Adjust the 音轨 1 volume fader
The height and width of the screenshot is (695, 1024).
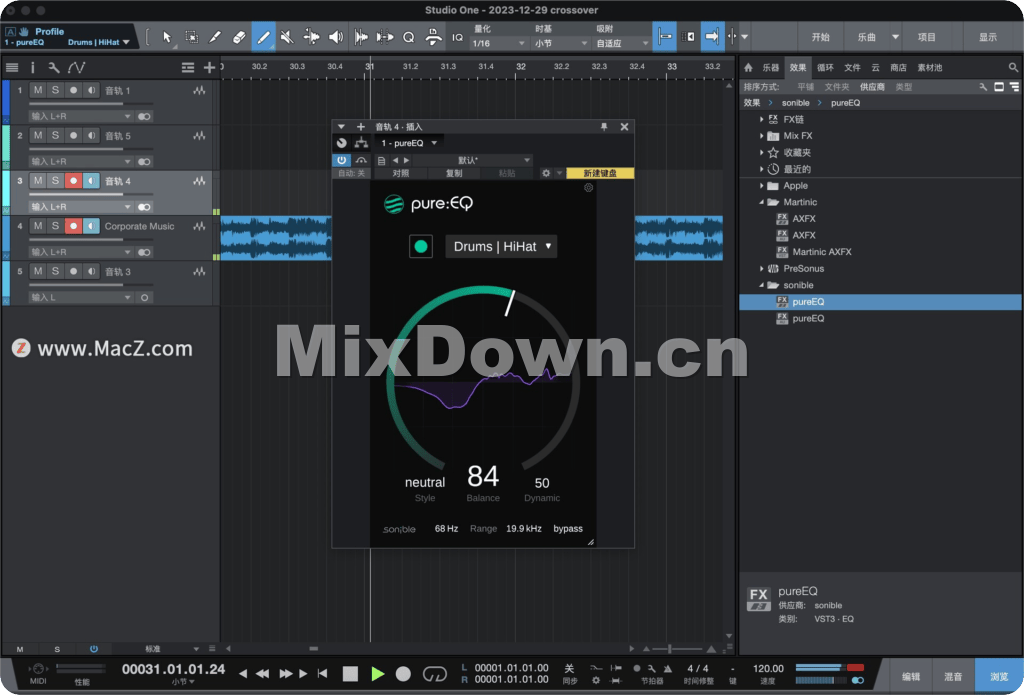click(91, 103)
